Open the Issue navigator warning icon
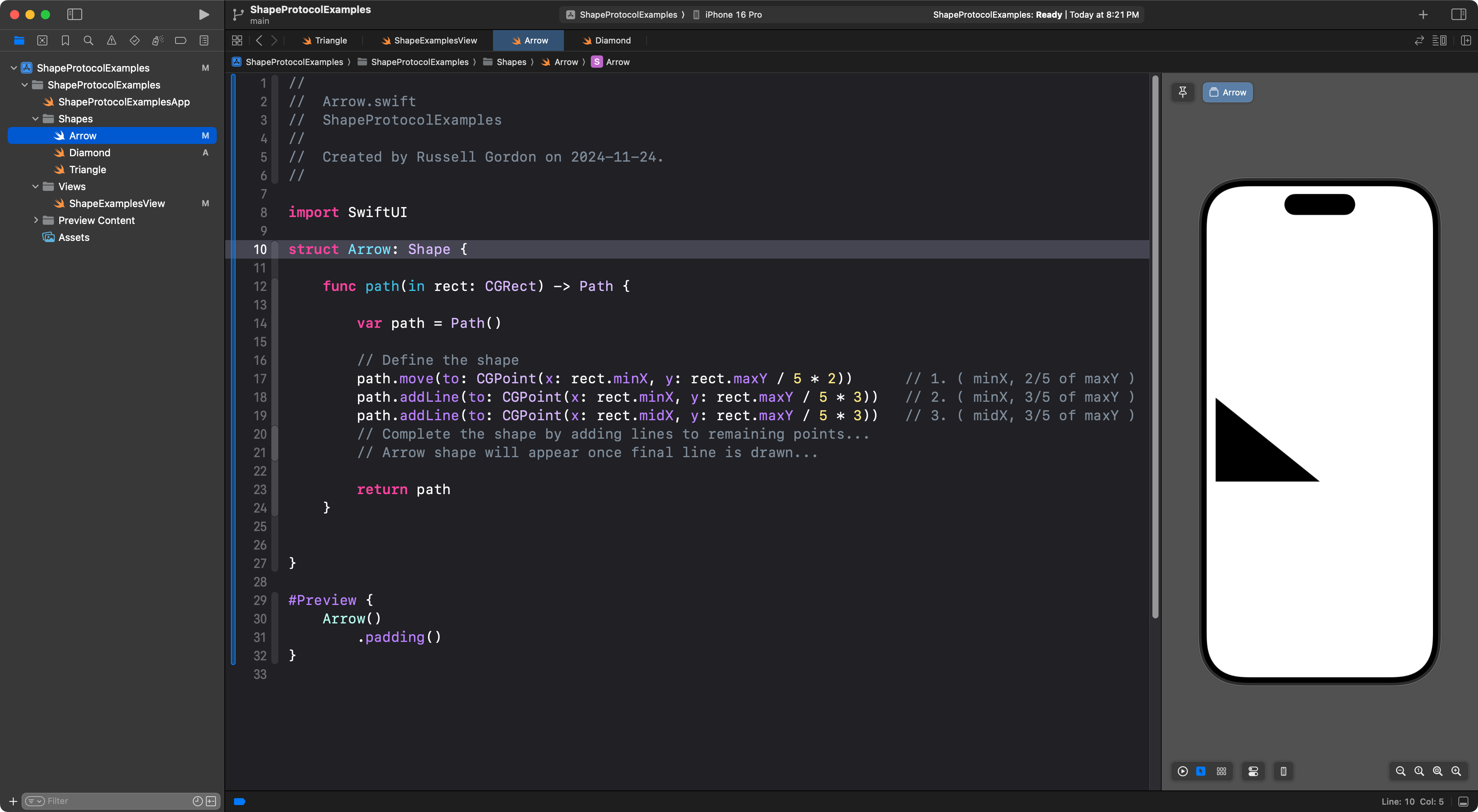Viewport: 1478px width, 812px height. click(x=111, y=40)
